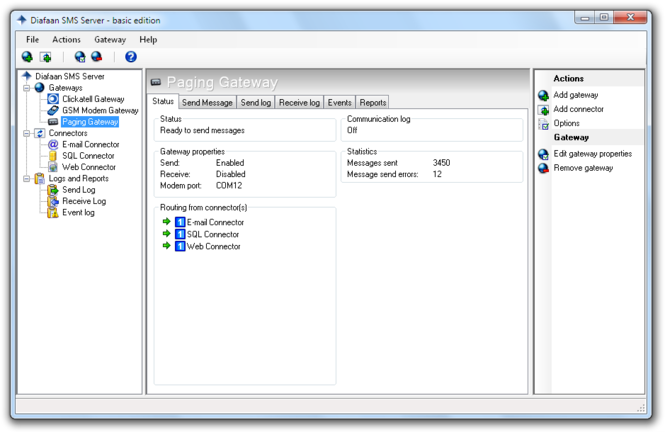This screenshot has width=665, height=432.
Task: Switch to the Send Message tab
Action: [x=207, y=103]
